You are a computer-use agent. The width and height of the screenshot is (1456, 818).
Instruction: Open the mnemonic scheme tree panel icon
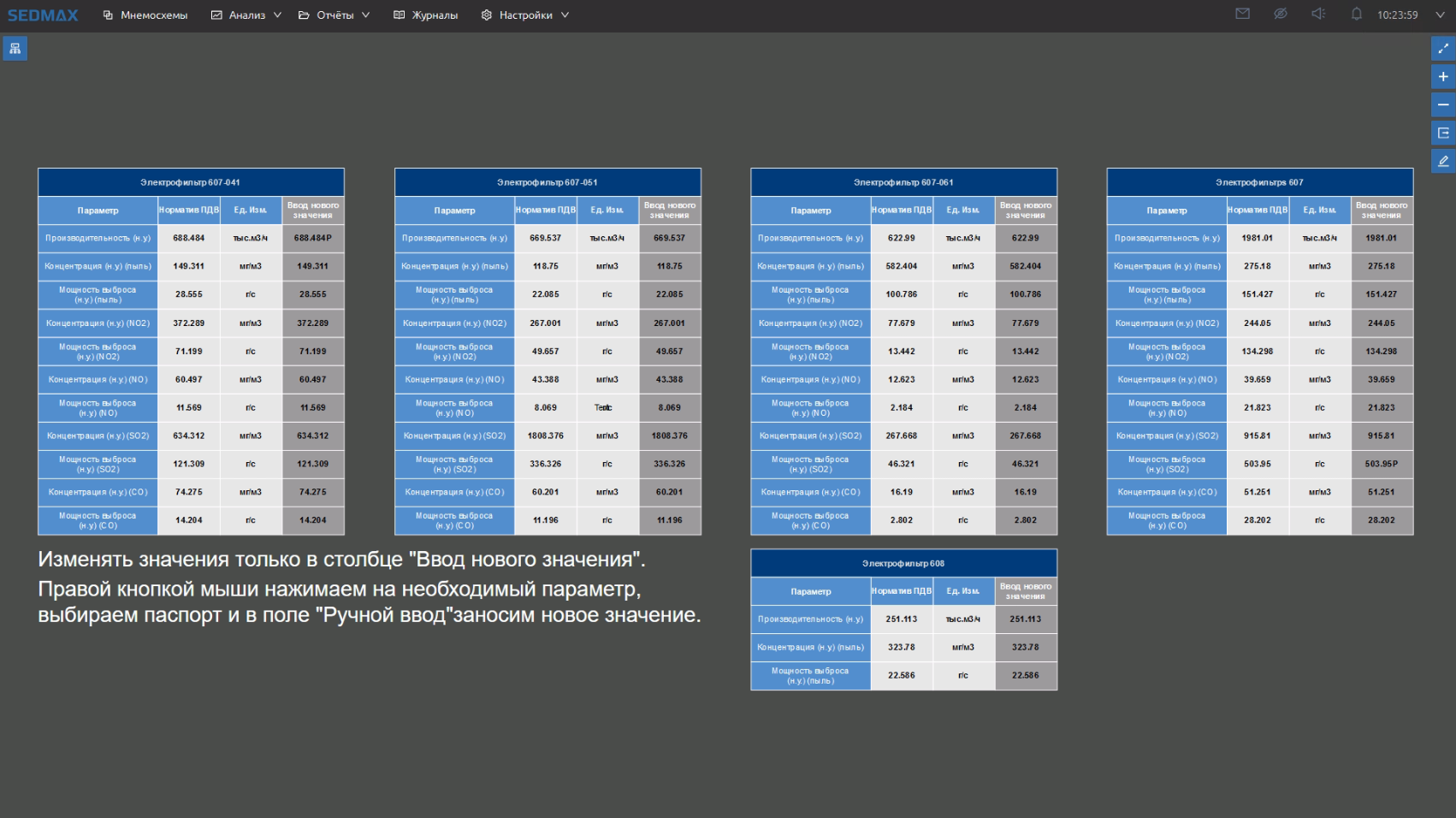click(x=15, y=49)
